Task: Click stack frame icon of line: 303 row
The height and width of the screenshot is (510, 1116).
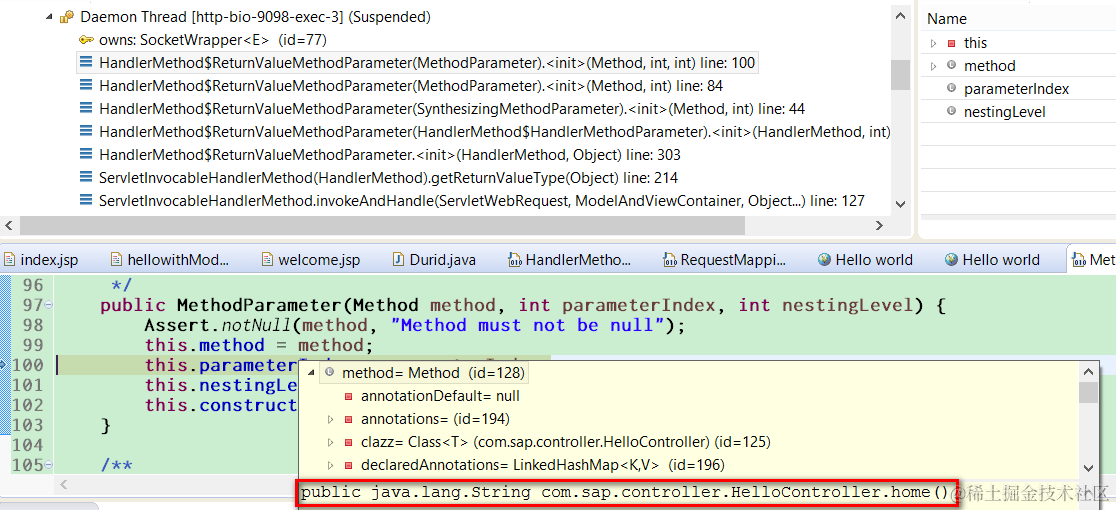Action: 86,154
